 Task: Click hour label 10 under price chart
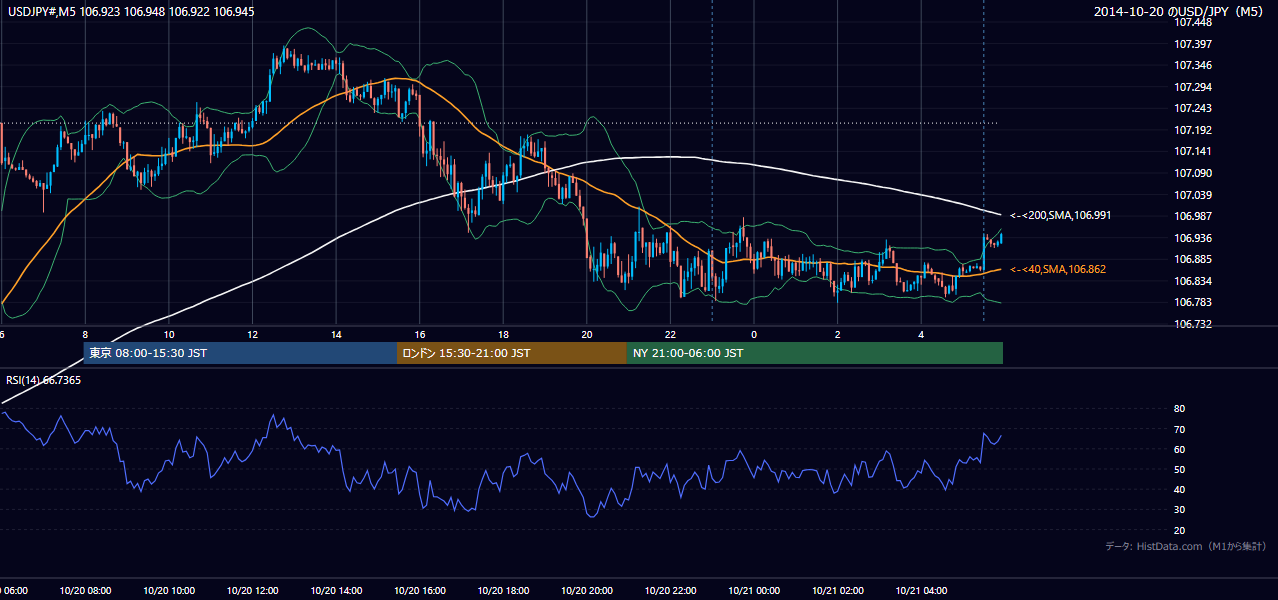169,335
